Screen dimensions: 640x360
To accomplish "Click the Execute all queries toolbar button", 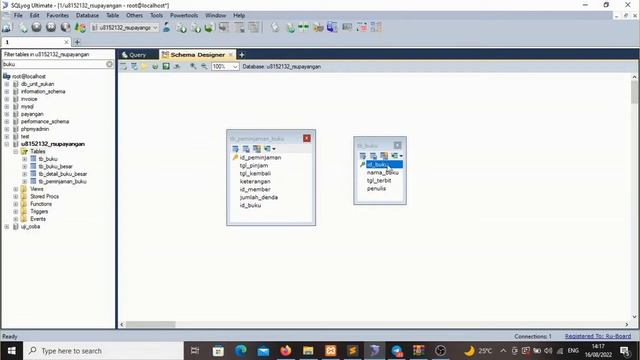I will point(51,27).
